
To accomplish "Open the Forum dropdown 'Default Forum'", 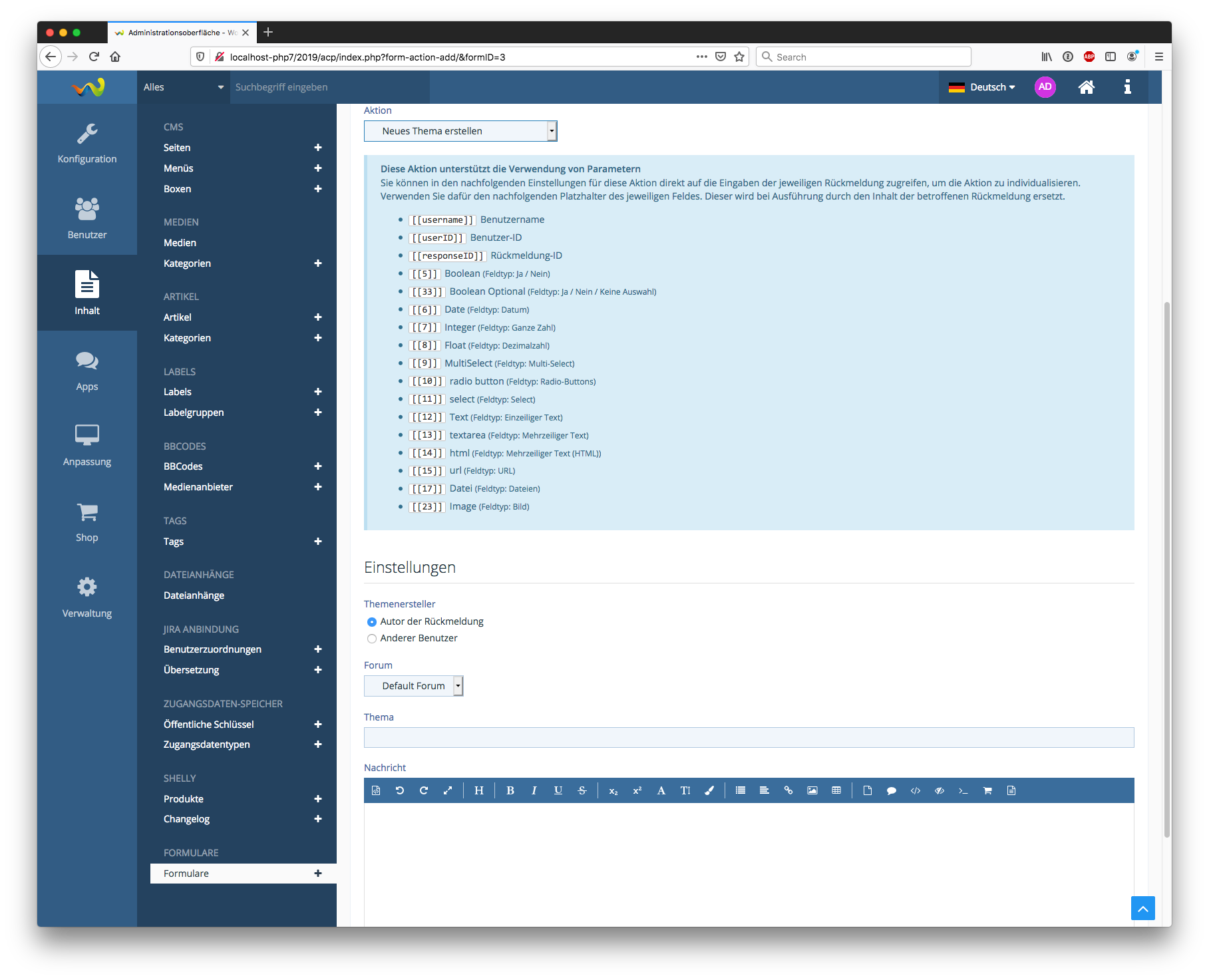I will click(x=413, y=686).
